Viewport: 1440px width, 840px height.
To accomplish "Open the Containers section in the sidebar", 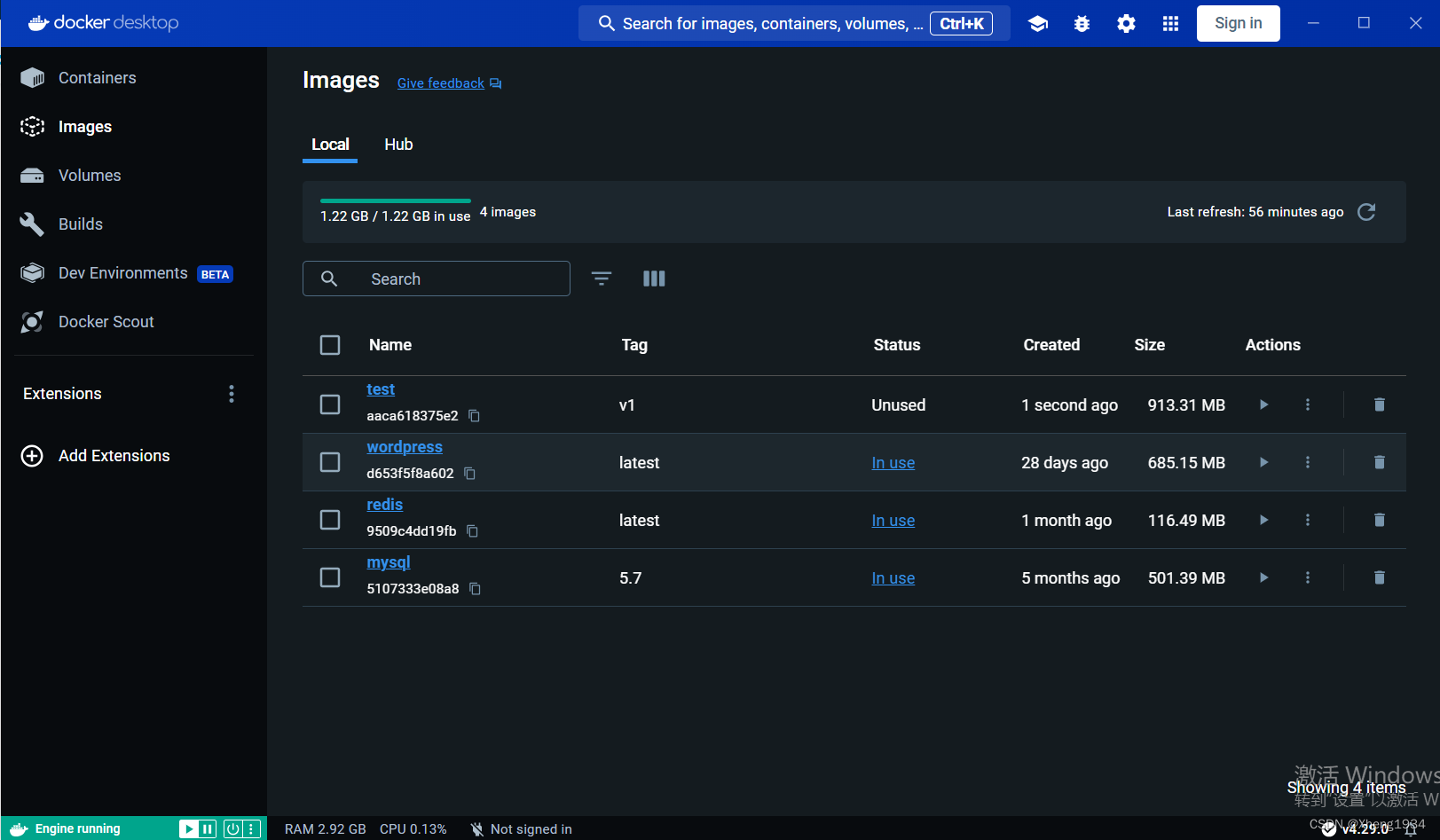I will coord(97,77).
